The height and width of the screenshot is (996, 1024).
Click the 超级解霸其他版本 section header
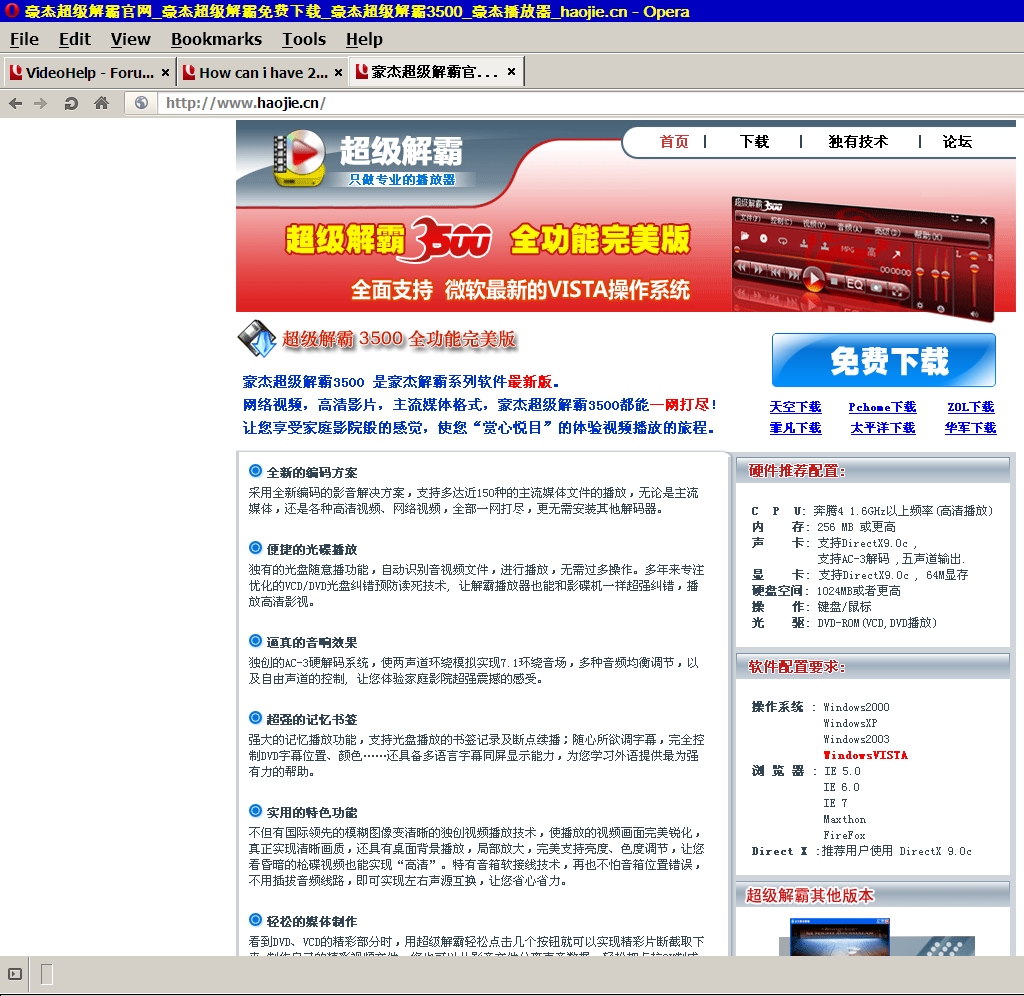(872, 895)
